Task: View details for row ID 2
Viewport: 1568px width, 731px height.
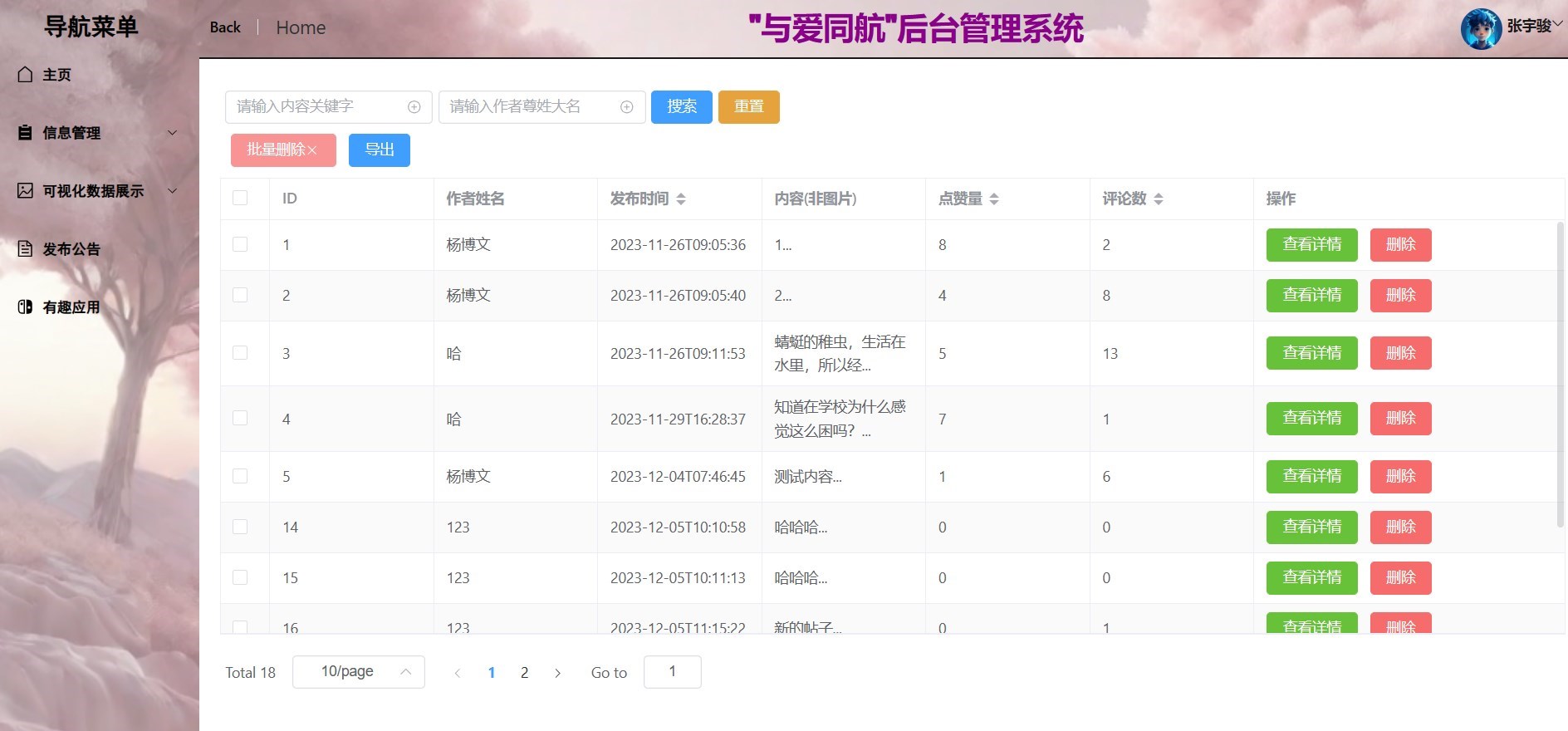Action: click(1312, 296)
